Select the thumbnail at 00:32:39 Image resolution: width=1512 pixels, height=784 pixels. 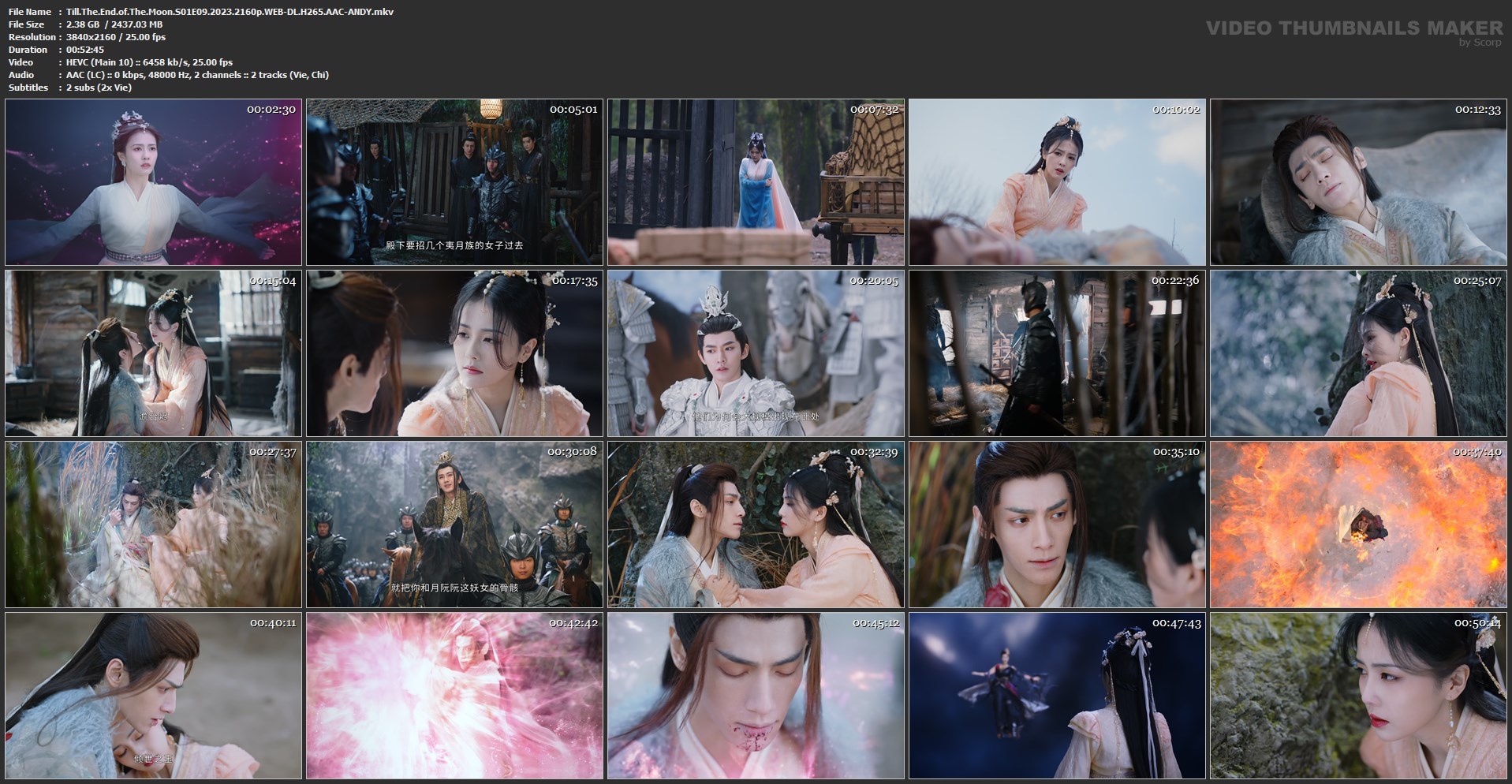(x=756, y=525)
